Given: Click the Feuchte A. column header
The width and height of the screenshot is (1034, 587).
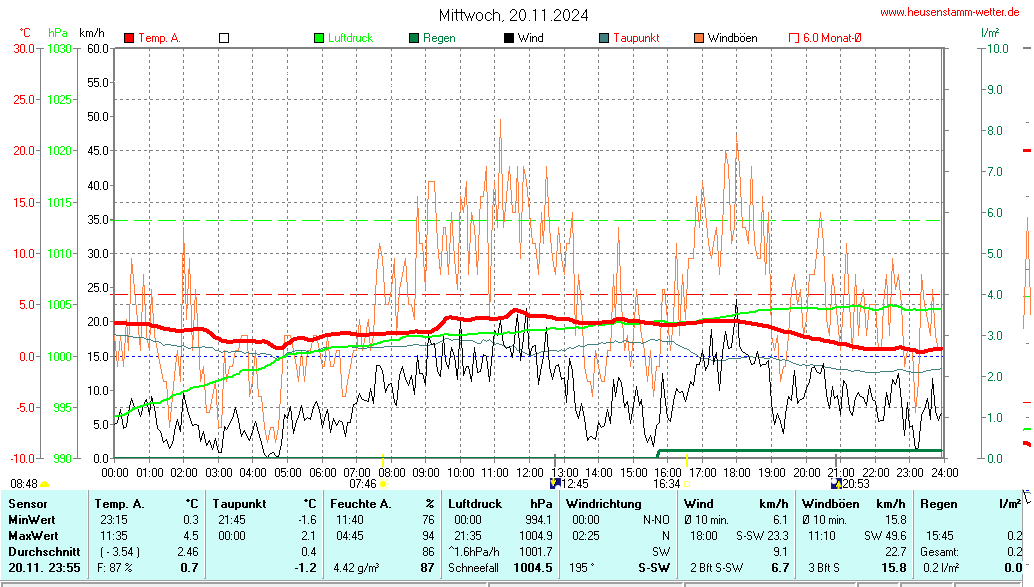Looking at the screenshot, I should tap(359, 504).
